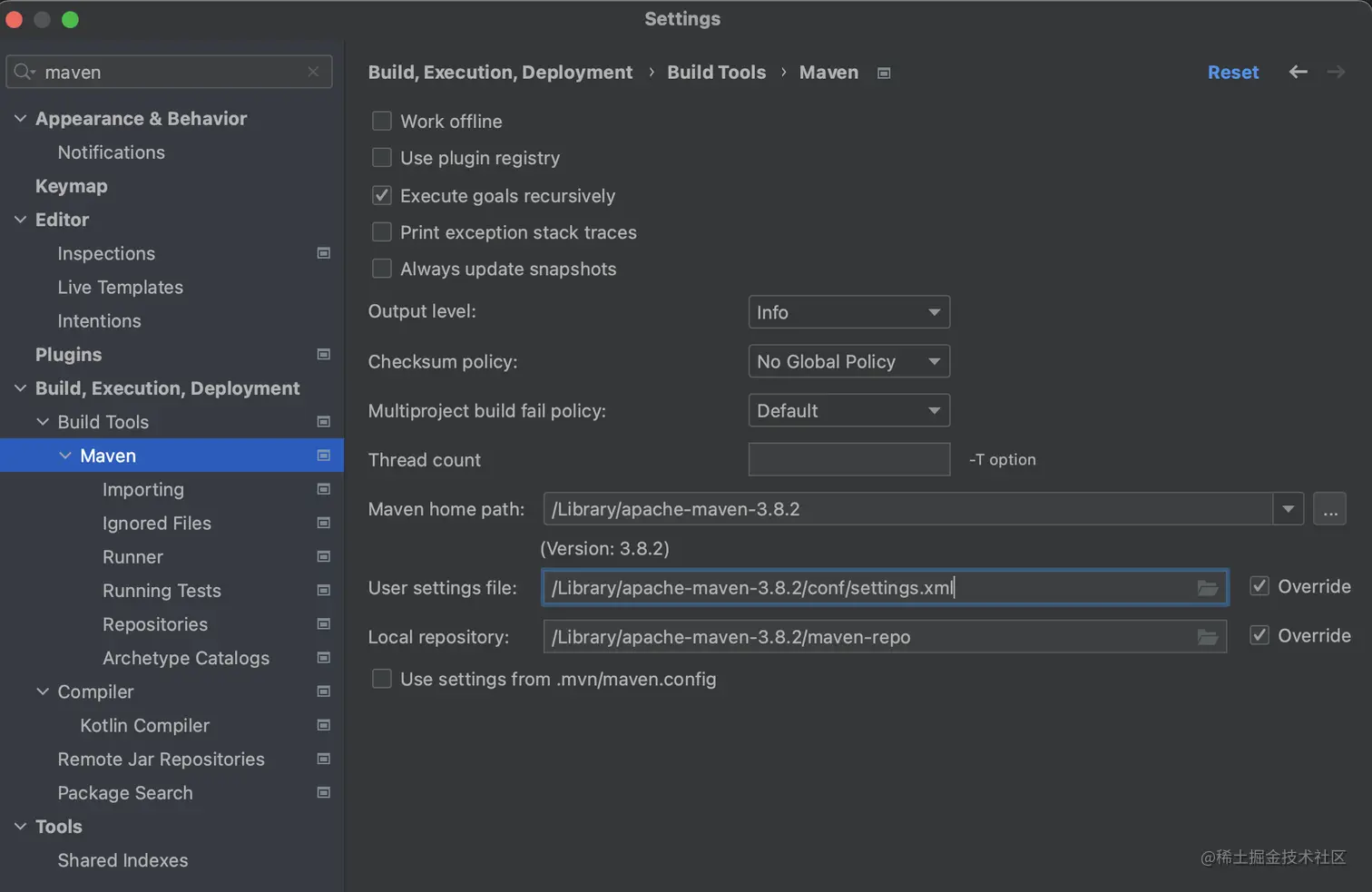The height and width of the screenshot is (892, 1372).
Task: Select Repositories in the settings tree
Action: coord(155,624)
